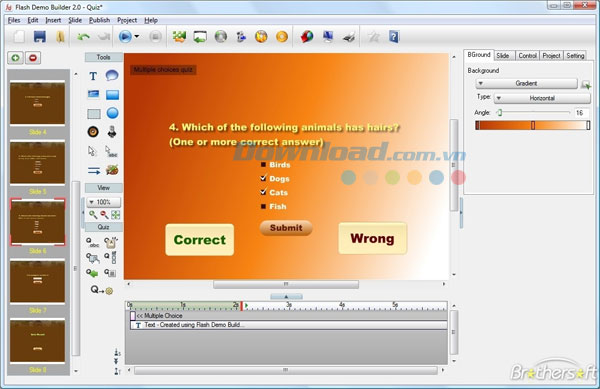Screen dimensions: 600x389
Task: Switch to the Slide properties tab
Action: tap(504, 56)
